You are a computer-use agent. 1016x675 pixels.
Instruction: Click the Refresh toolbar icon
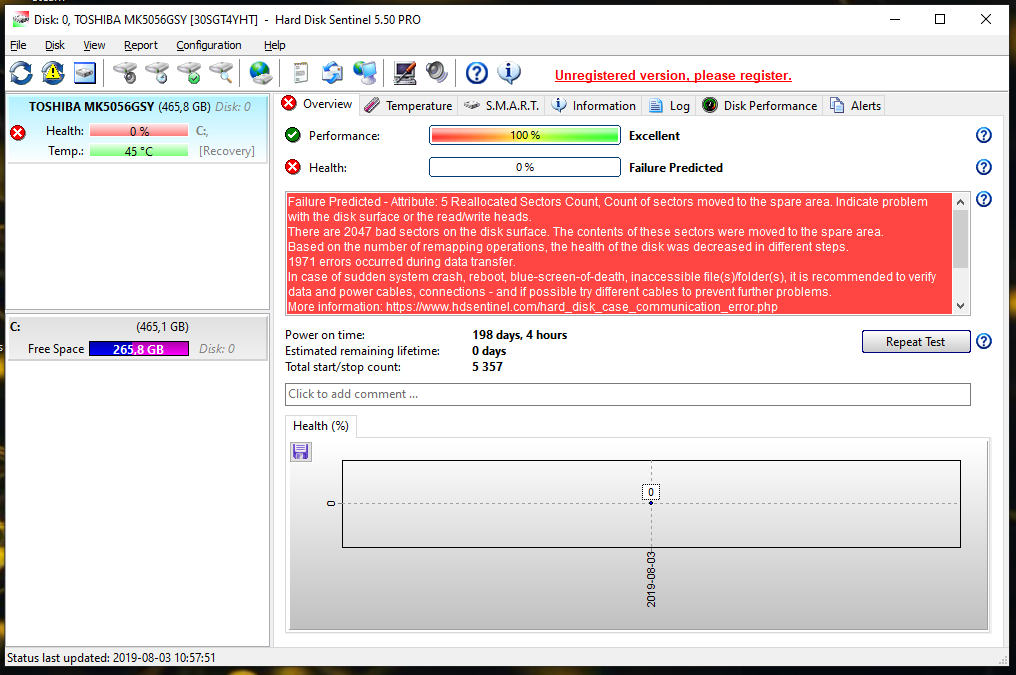[21, 73]
